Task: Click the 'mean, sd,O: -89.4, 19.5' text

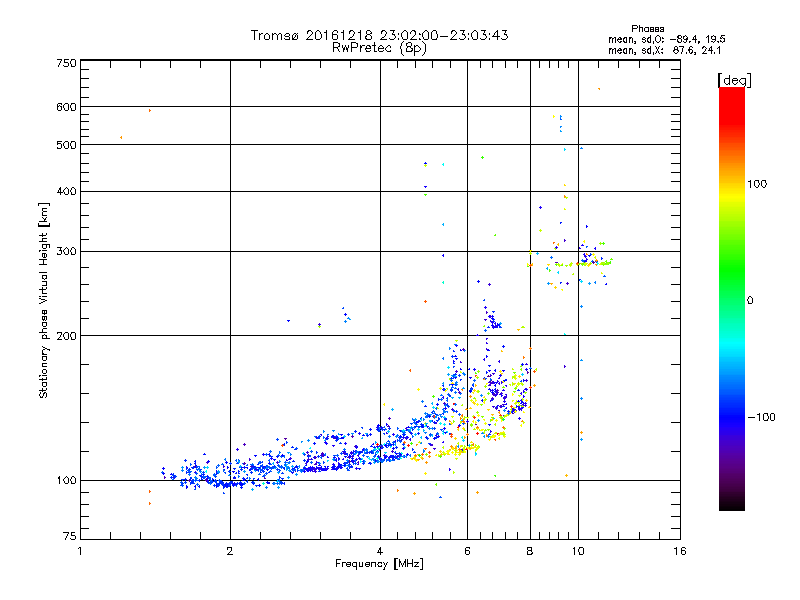Action: coord(666,39)
